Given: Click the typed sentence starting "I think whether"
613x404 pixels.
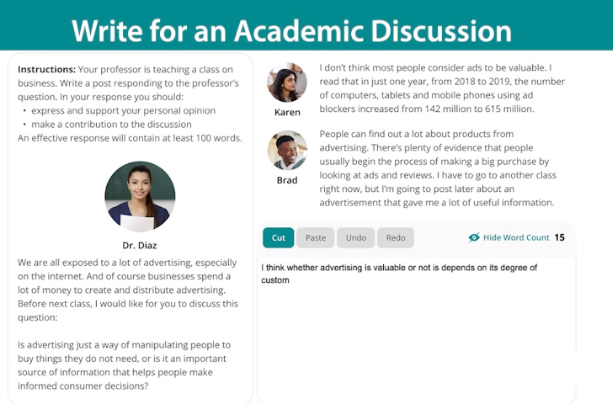Looking at the screenshot, I should tap(399, 273).
